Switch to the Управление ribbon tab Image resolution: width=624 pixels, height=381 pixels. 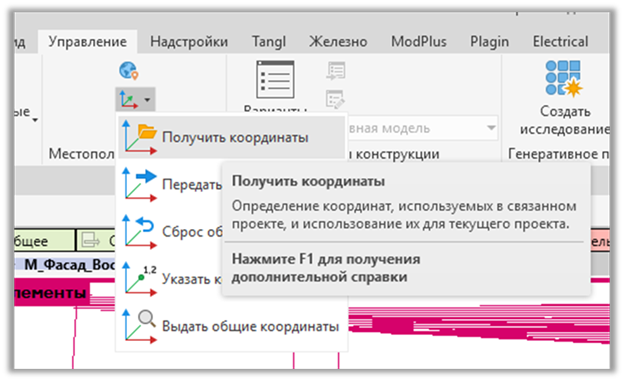[x=88, y=42]
